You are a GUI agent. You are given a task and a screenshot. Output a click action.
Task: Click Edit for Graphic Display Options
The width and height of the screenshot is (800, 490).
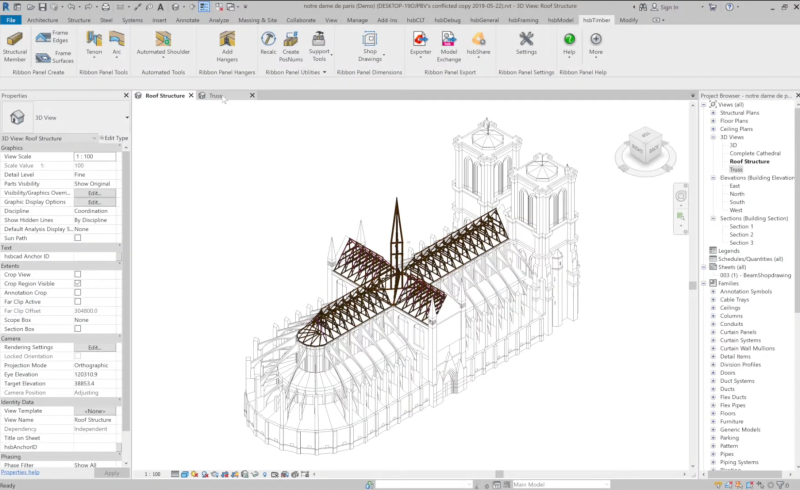tap(95, 202)
